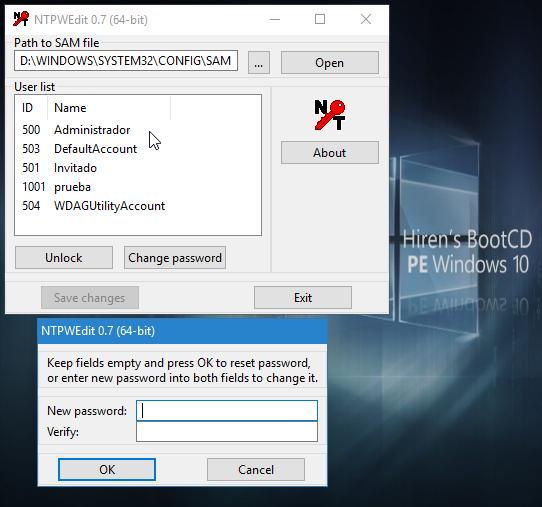
Task: Cancel the password dialog
Action: pos(256,469)
